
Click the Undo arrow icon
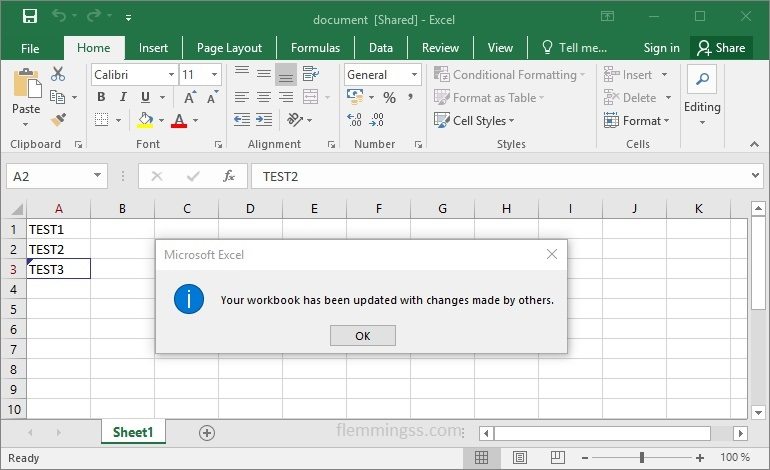tap(59, 16)
